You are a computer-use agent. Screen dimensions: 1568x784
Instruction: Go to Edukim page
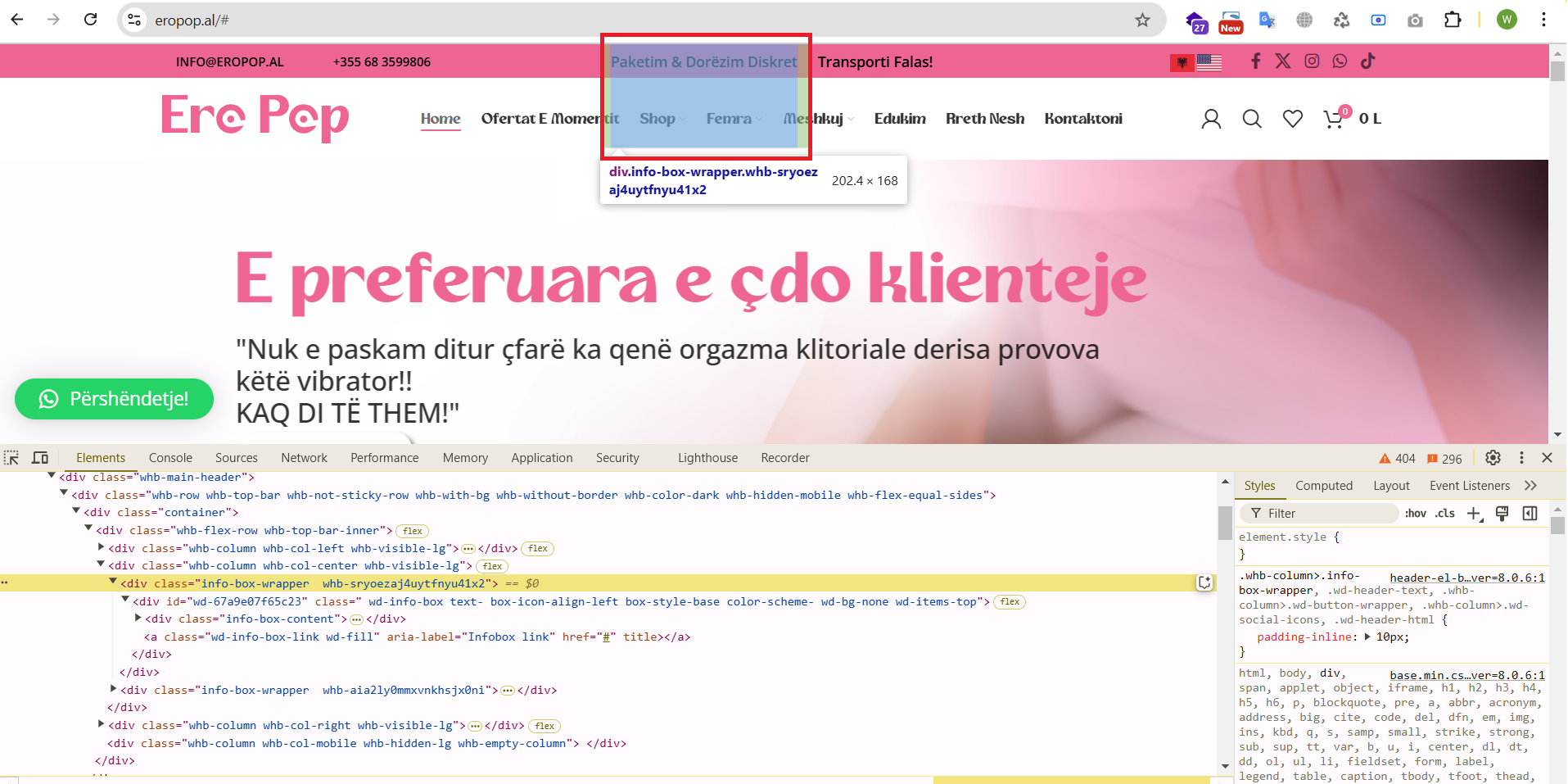(x=900, y=119)
